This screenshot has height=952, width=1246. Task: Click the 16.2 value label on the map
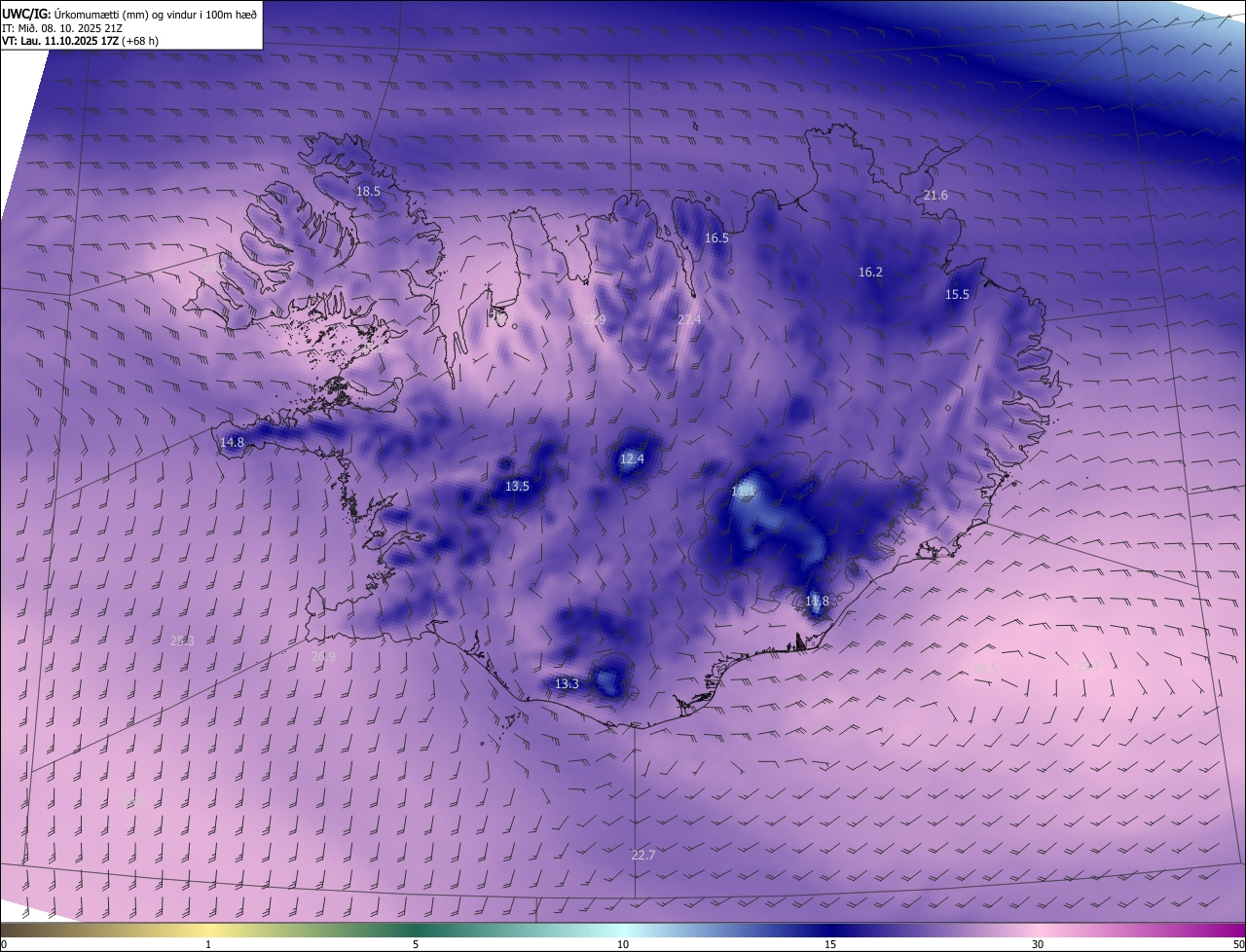pos(870,272)
